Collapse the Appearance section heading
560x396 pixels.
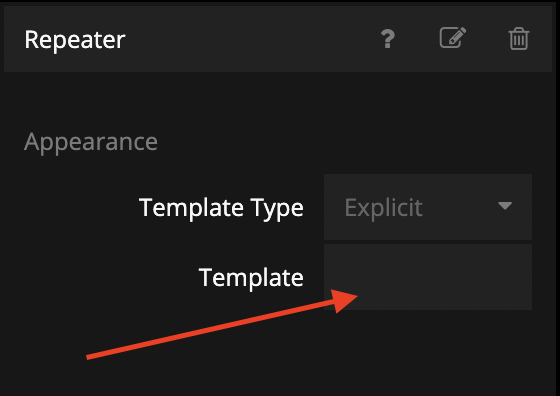[91, 142]
